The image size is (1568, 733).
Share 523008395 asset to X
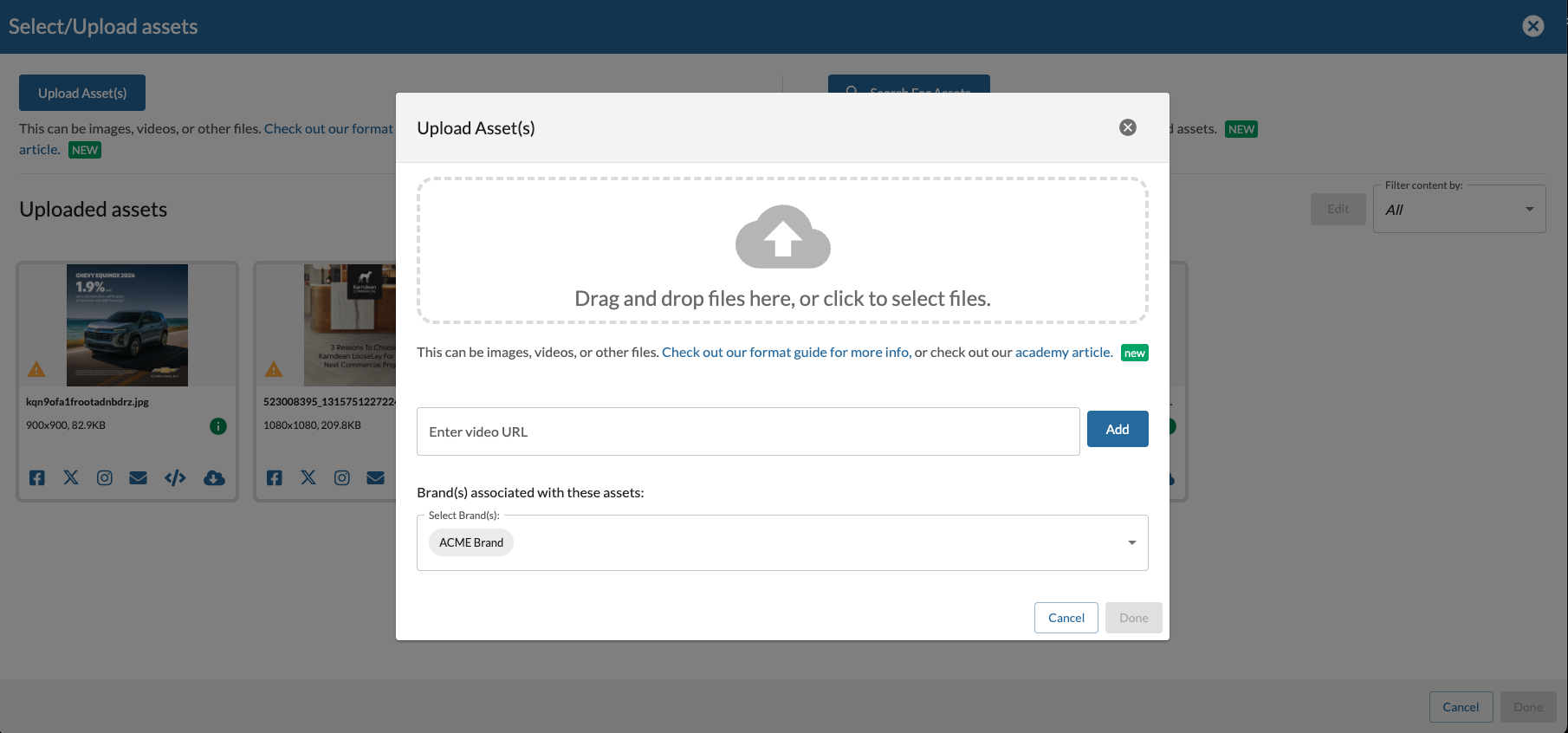click(x=308, y=477)
